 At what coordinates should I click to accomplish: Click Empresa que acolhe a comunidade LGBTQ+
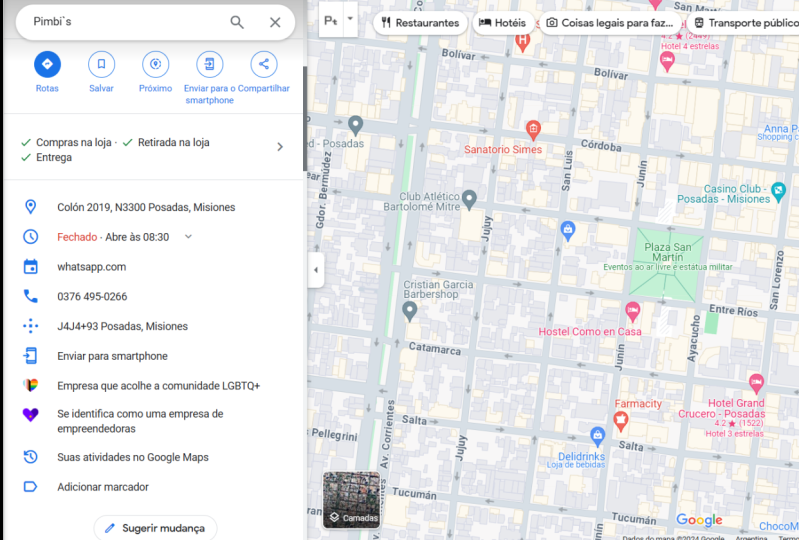click(158, 386)
